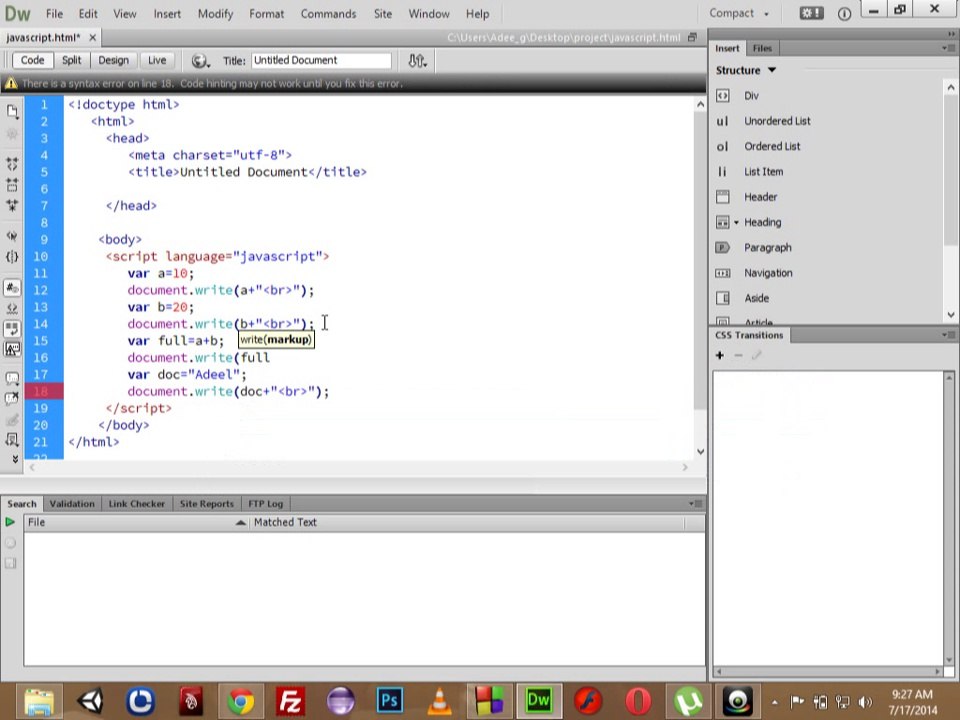Click the Collapse Selection icon
This screenshot has height=720, width=960.
[12, 184]
